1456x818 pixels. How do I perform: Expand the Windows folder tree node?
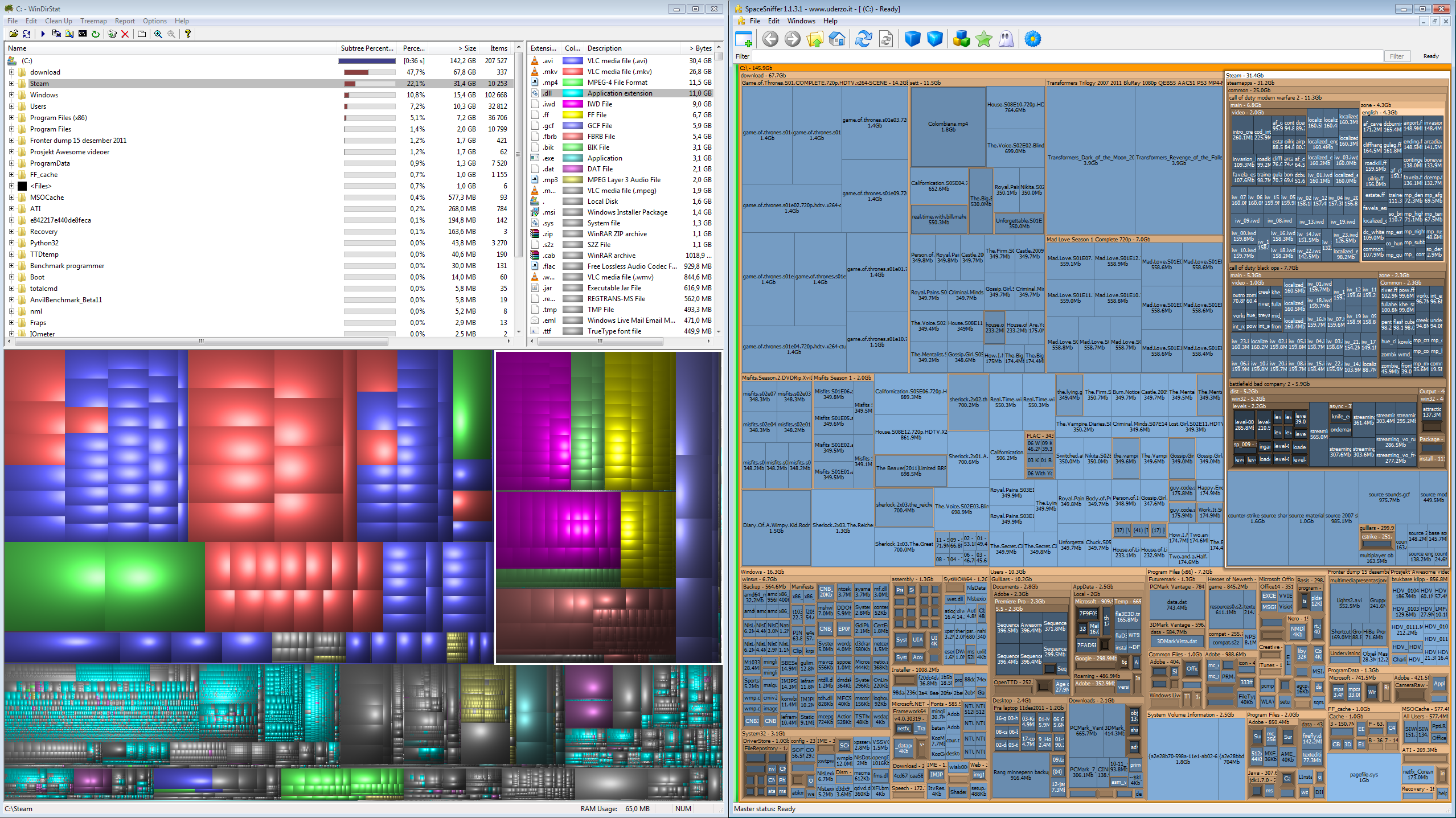11,95
